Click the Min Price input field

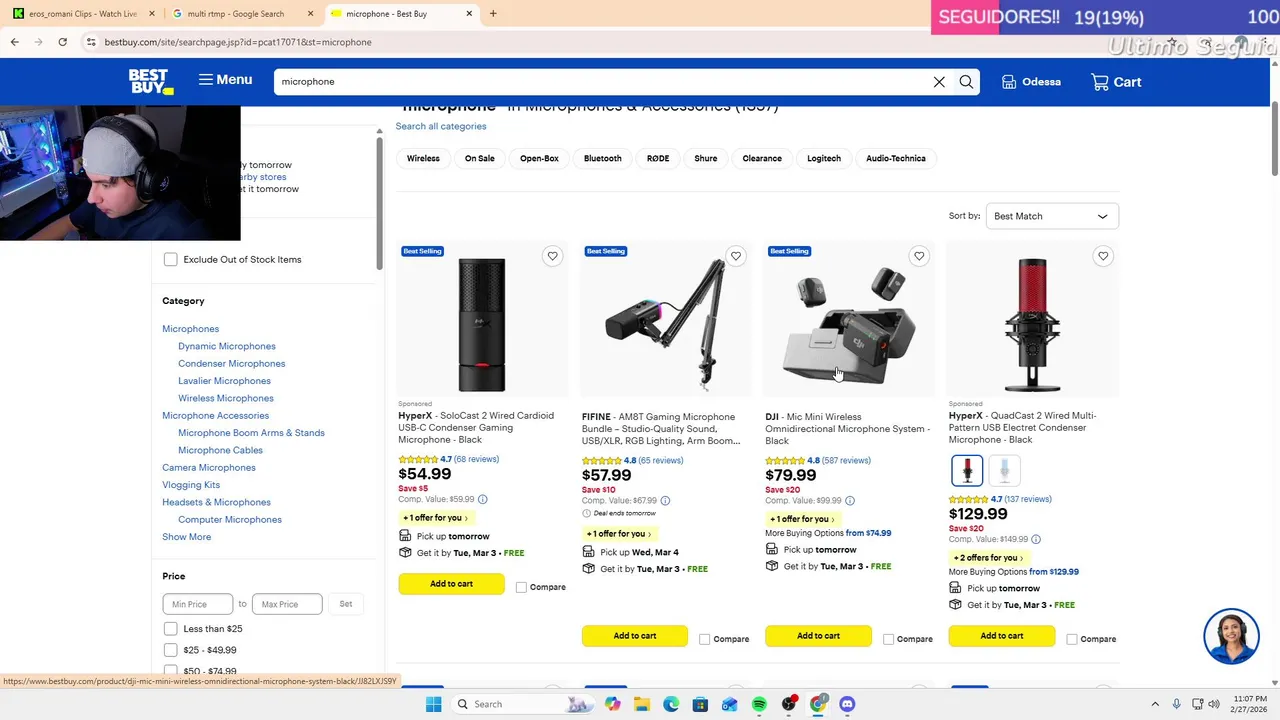(x=197, y=604)
